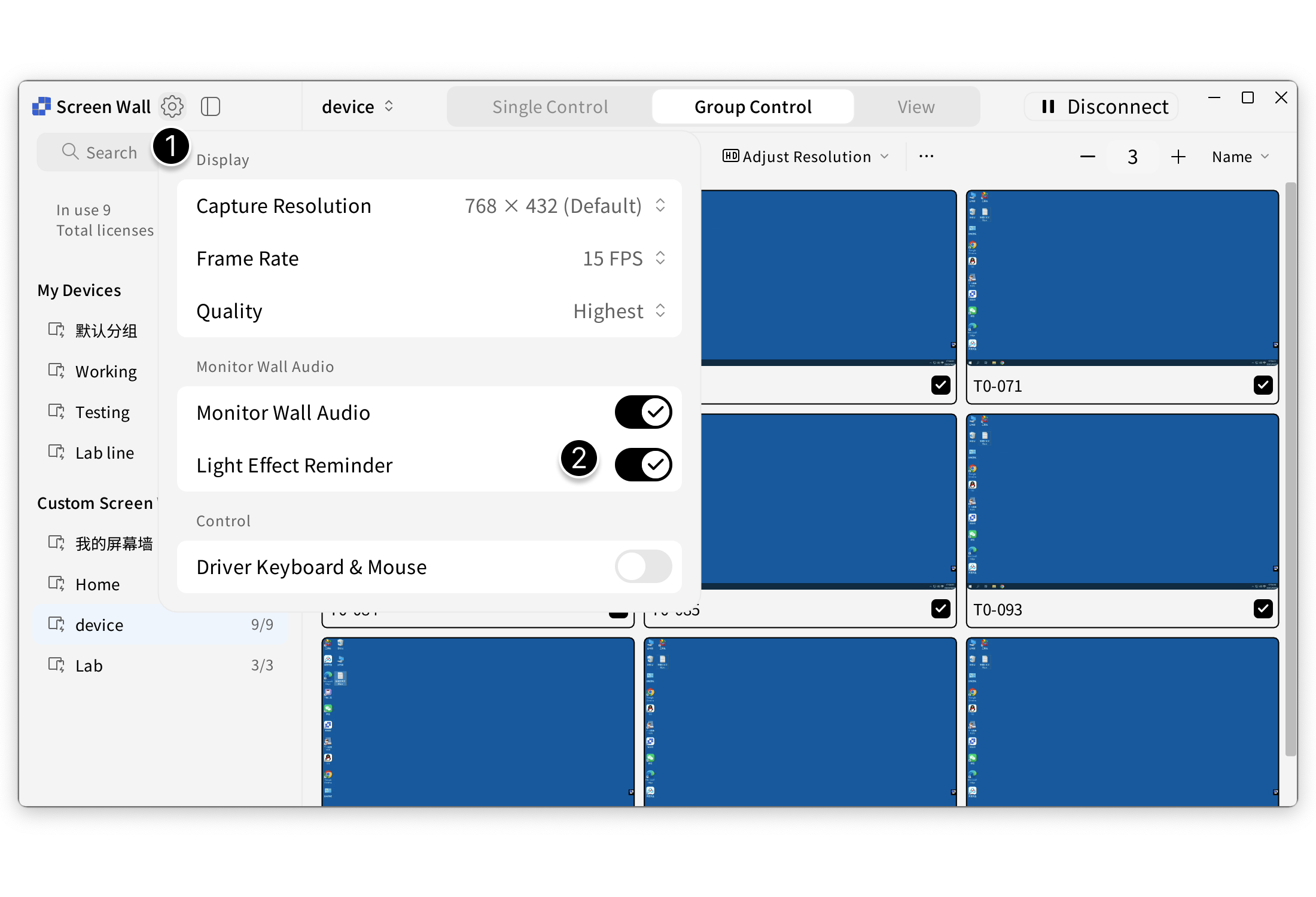Image resolution: width=1316 pixels, height=897 pixels.
Task: Toggle the sidebar panel icon
Action: (211, 106)
